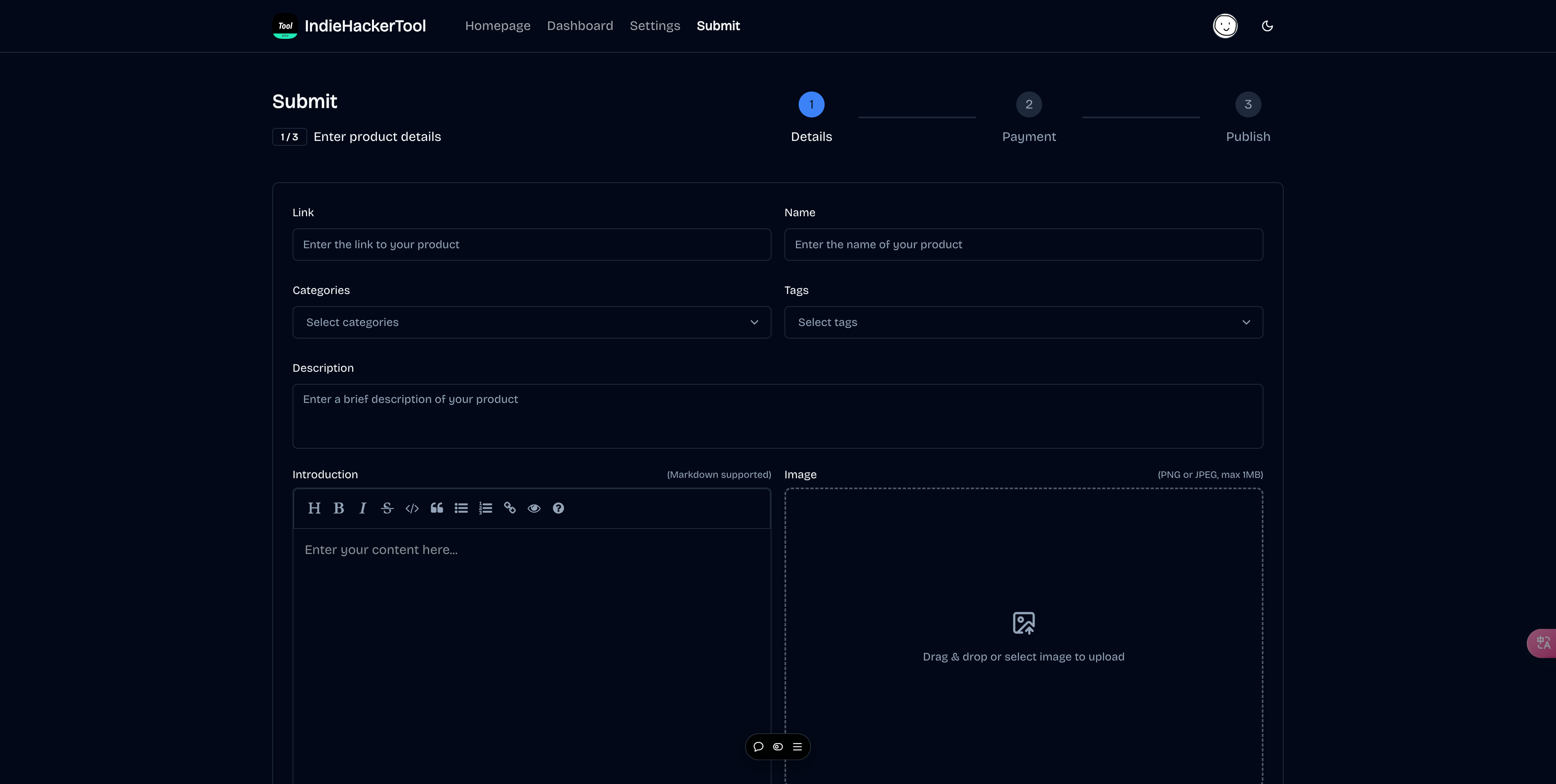
Task: Toggle dark mode moon icon
Action: click(1267, 26)
